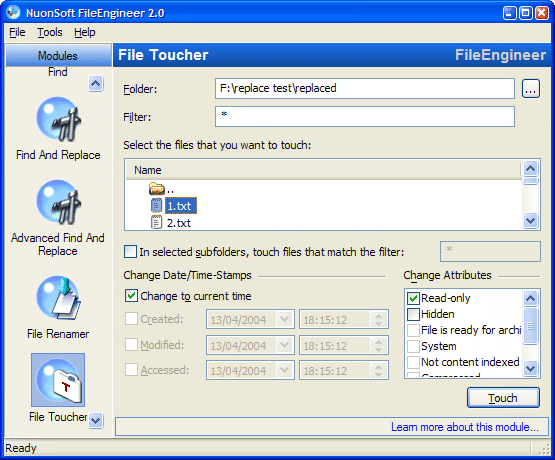Screen dimensions: 555x460
Task: Click the NuonSoft app icon in title bar
Action: point(13,13)
